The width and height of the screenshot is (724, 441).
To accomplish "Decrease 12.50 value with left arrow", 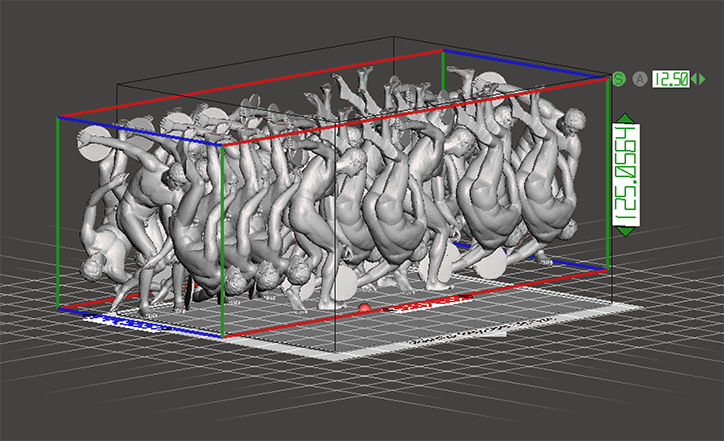I will click(x=694, y=79).
